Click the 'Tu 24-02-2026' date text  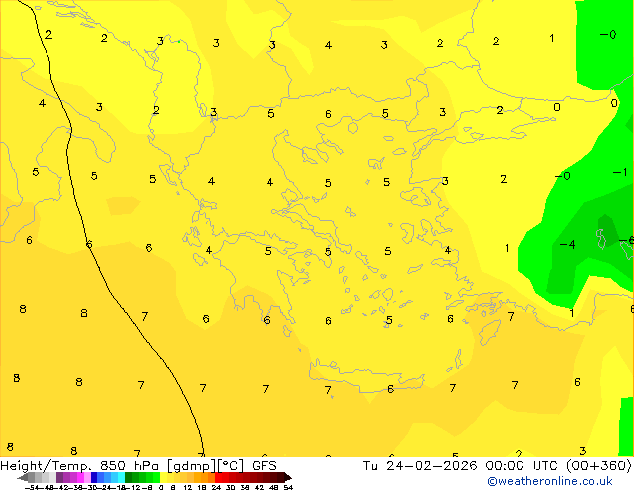[420, 466]
